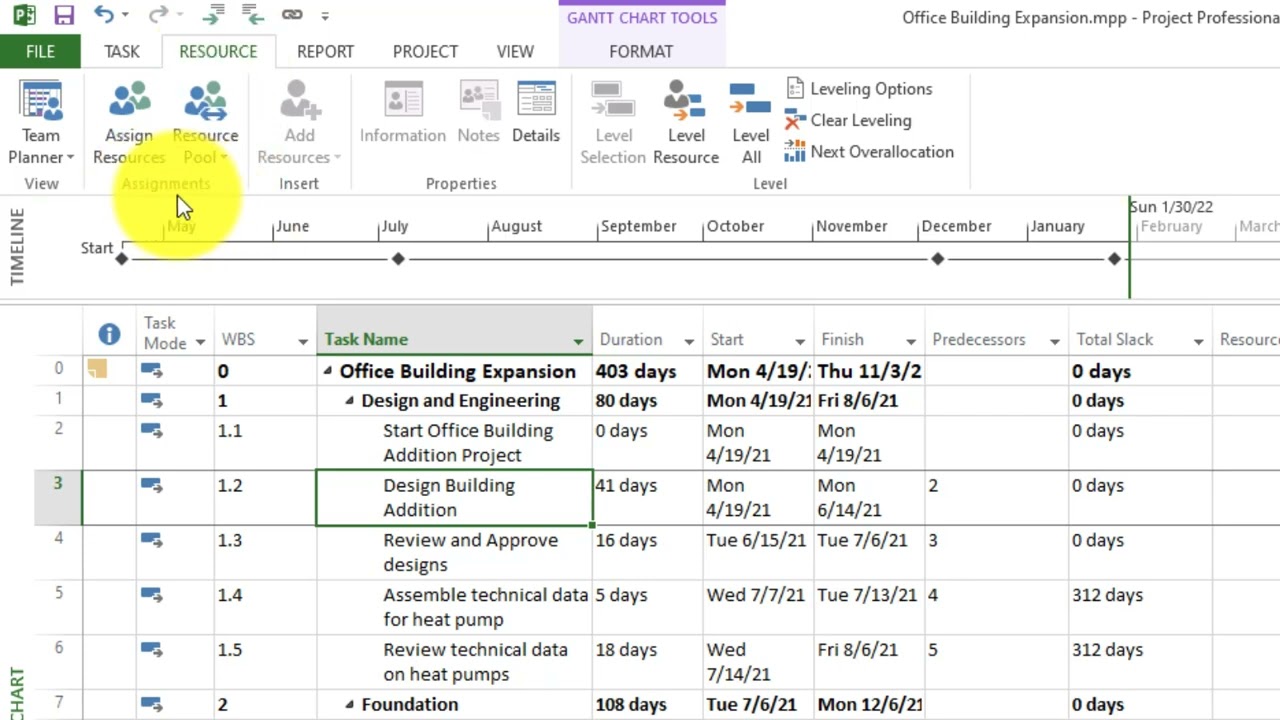Click 'Tue 6/15/21' start date cell

[758, 552]
